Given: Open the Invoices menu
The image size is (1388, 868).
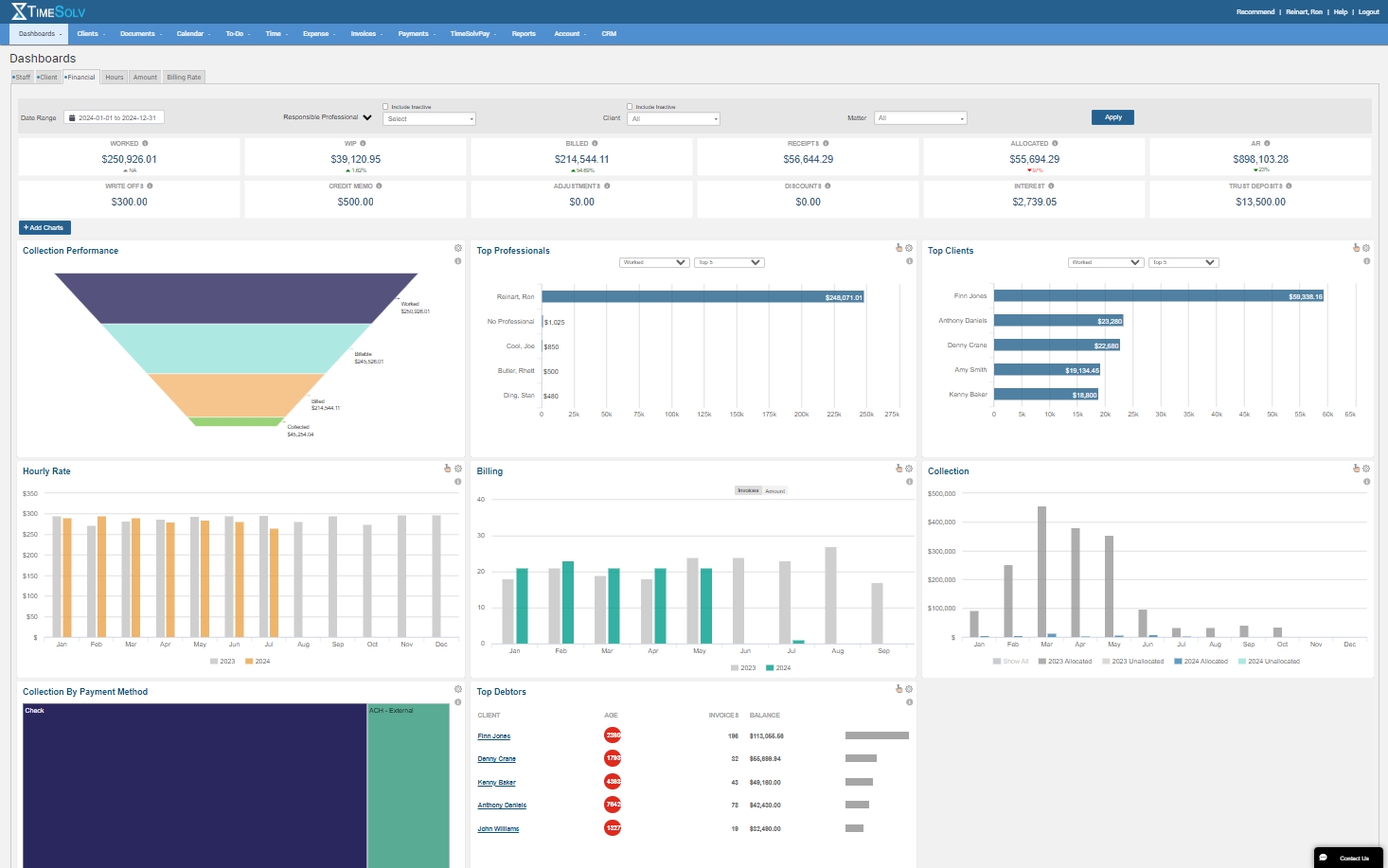Looking at the screenshot, I should (x=365, y=34).
